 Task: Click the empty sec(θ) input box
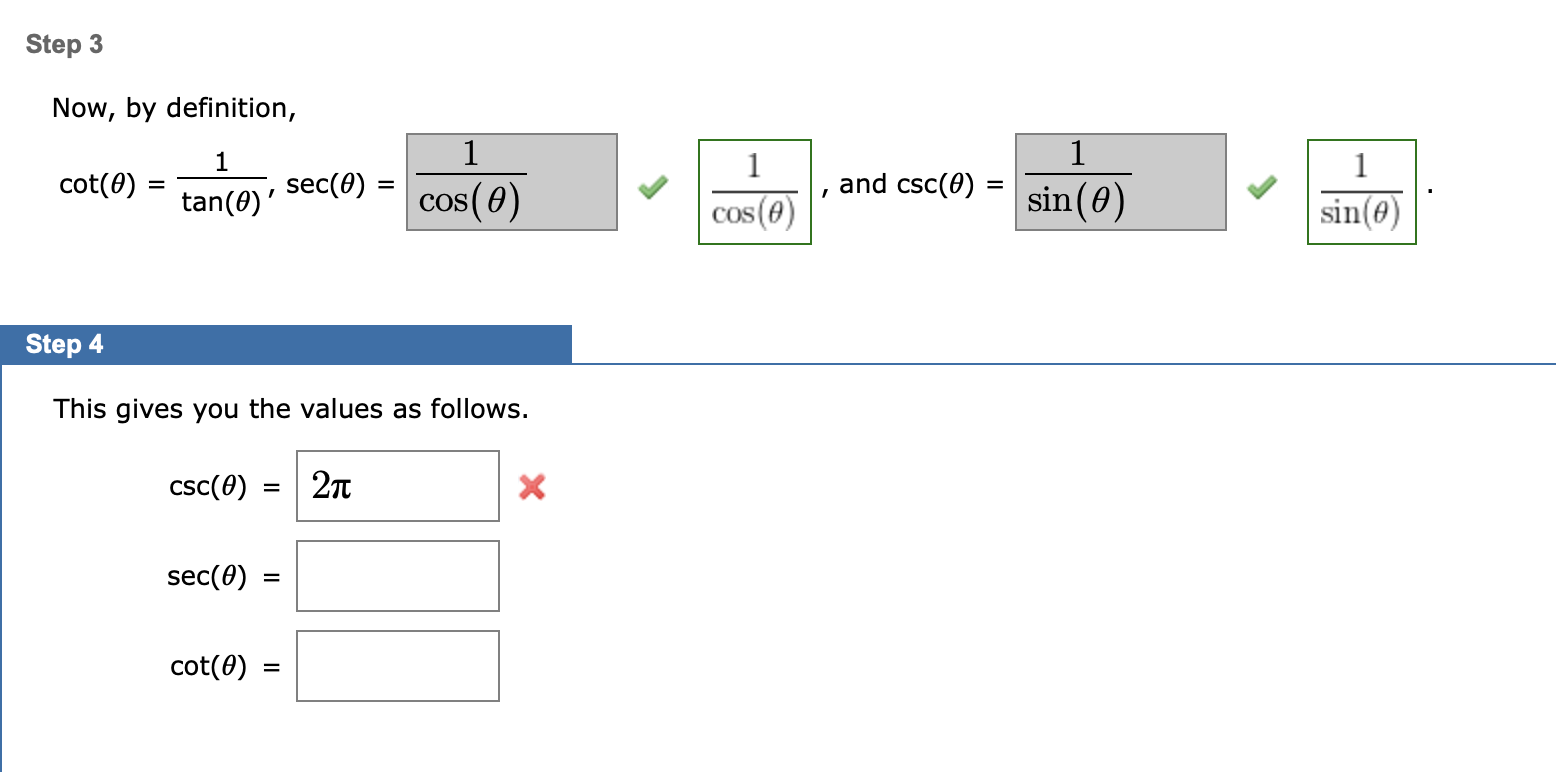tap(397, 575)
